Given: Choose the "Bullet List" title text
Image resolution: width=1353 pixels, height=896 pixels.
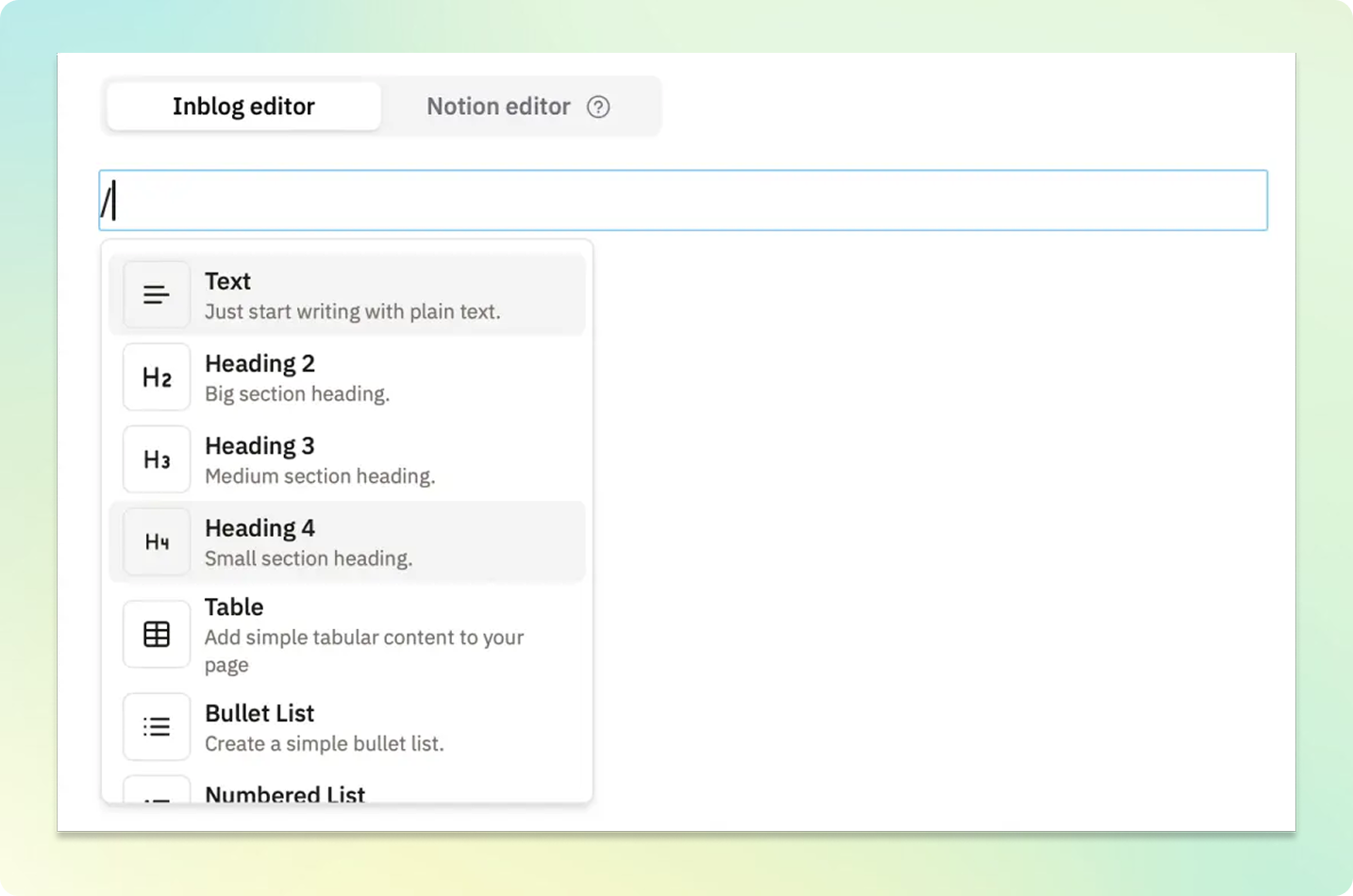Looking at the screenshot, I should click(259, 713).
